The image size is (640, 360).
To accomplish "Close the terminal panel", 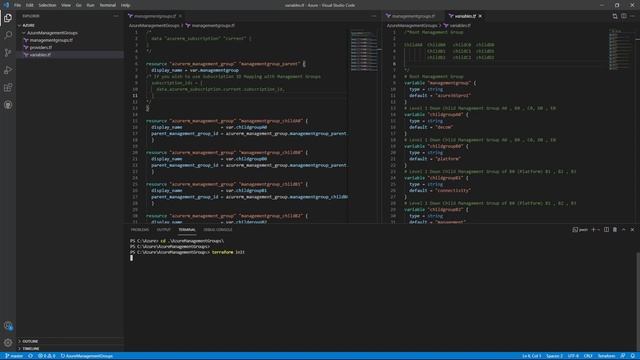I will [632, 230].
